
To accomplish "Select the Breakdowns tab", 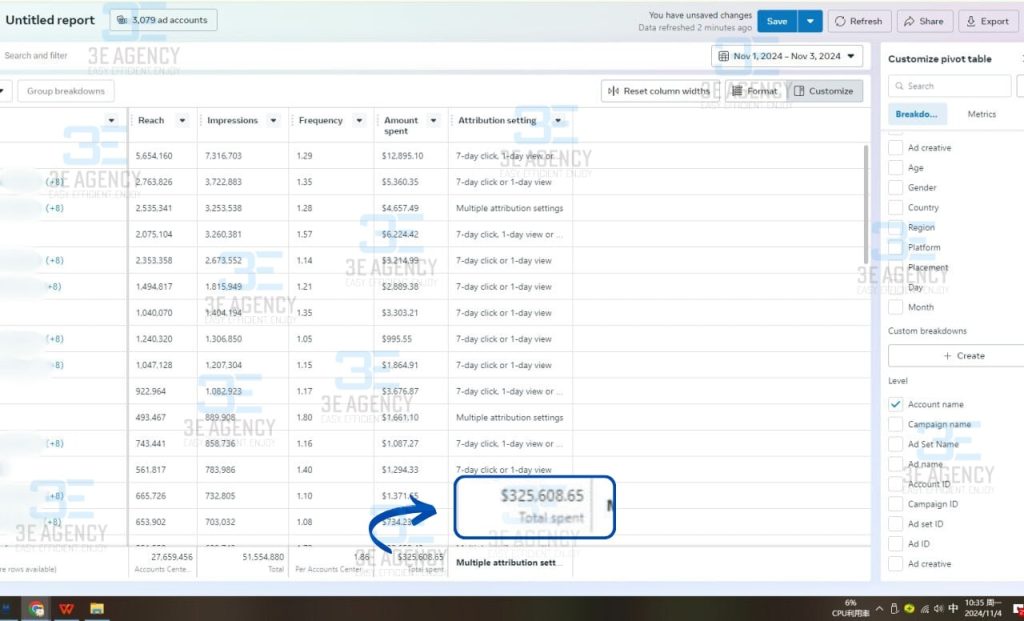I will click(x=917, y=114).
